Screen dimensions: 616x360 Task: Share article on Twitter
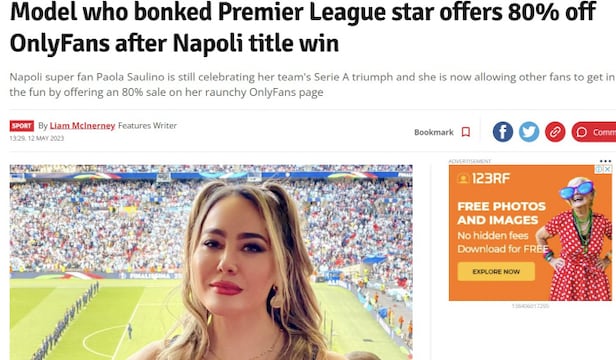click(x=529, y=132)
